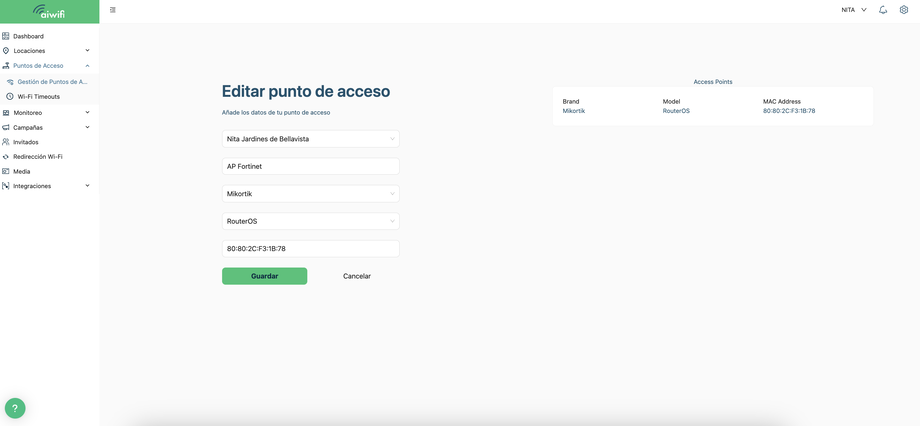Open the NITA account dropdown
This screenshot has height=426, width=920.
click(854, 10)
